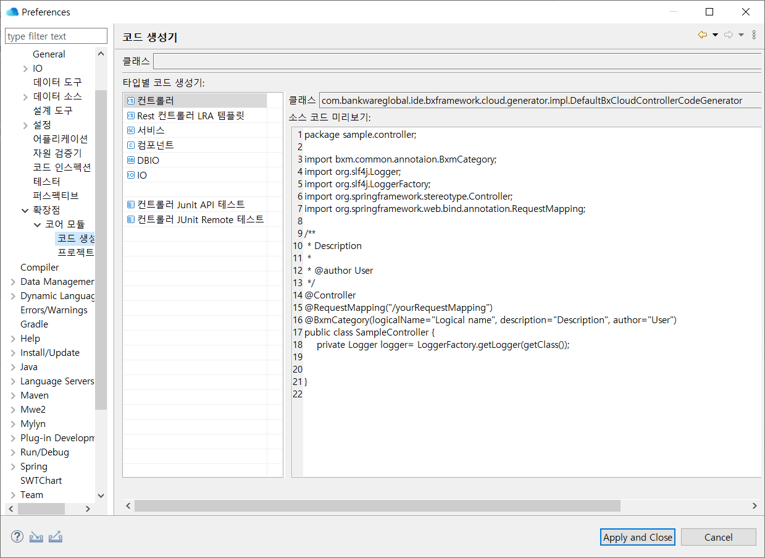Expand the Run/Debug tree node
The width and height of the screenshot is (765, 558).
pos(13,452)
